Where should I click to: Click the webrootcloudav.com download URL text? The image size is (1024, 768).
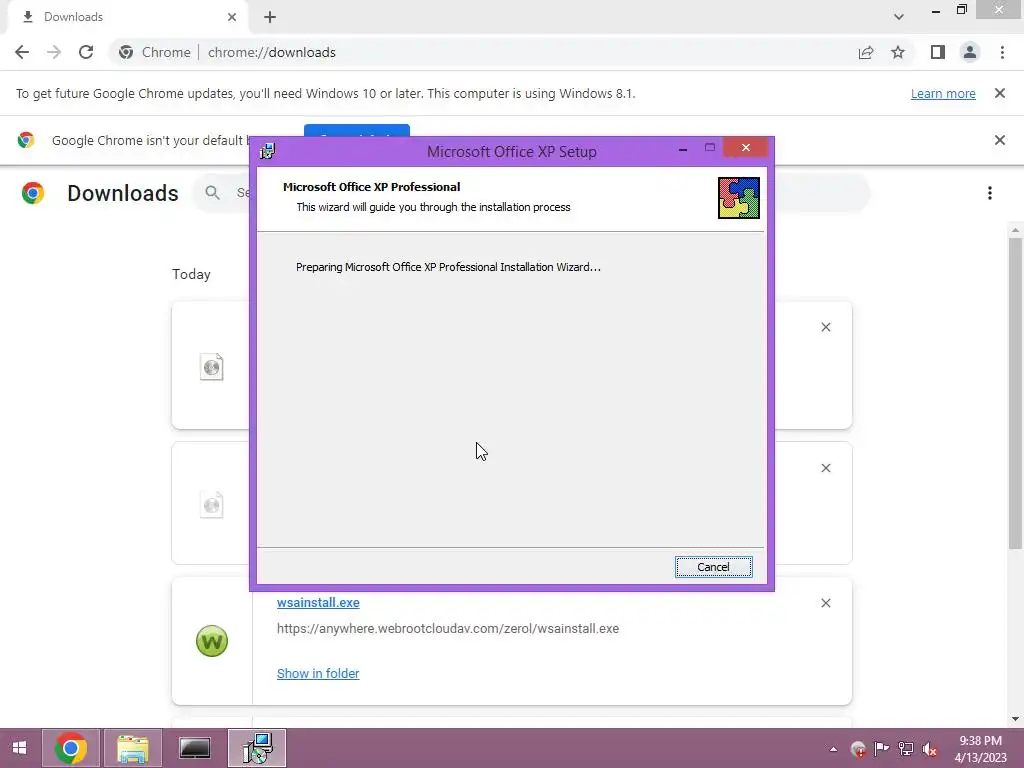pyautogui.click(x=448, y=629)
